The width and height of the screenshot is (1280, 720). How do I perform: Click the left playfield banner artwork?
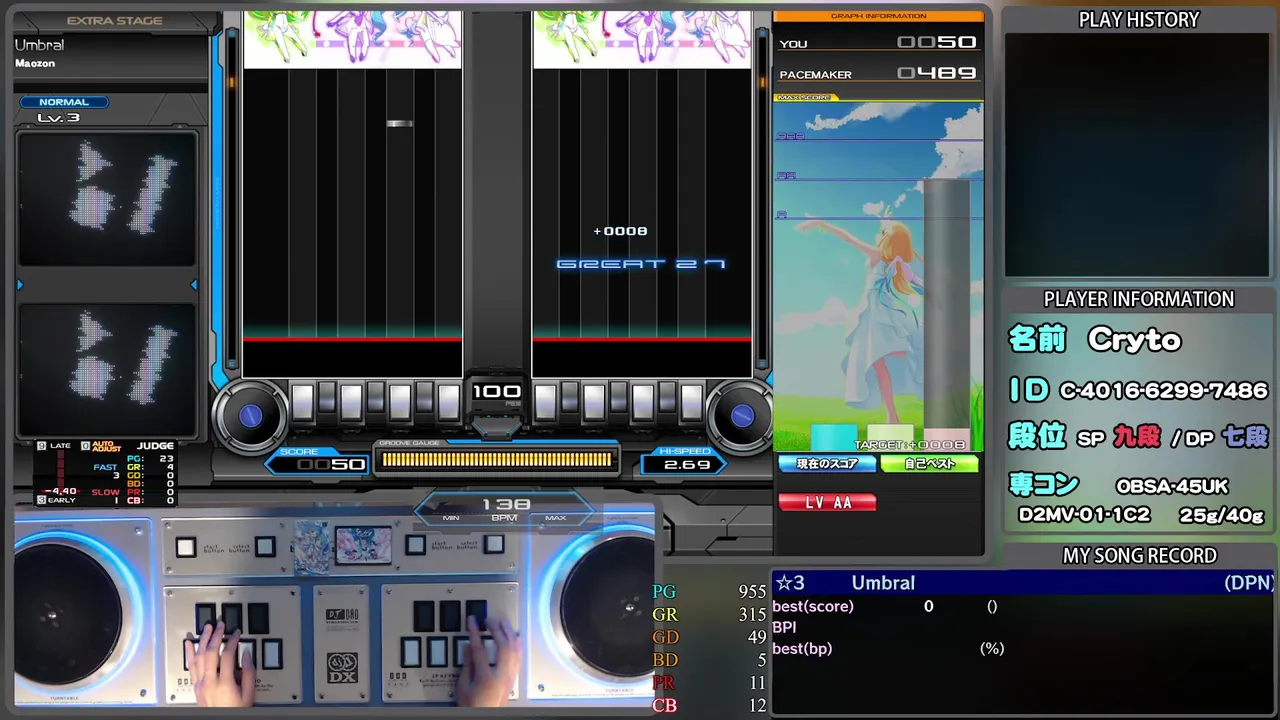coord(353,39)
